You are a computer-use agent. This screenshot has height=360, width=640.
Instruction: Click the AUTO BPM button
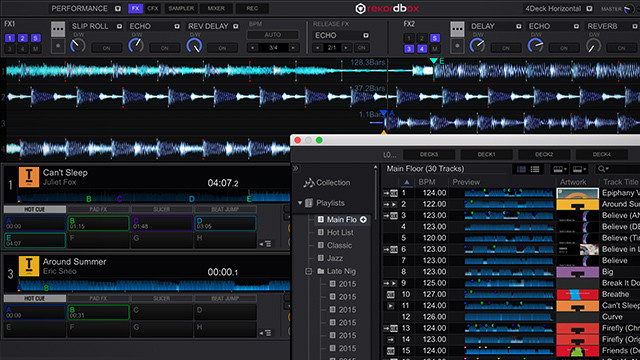click(273, 35)
